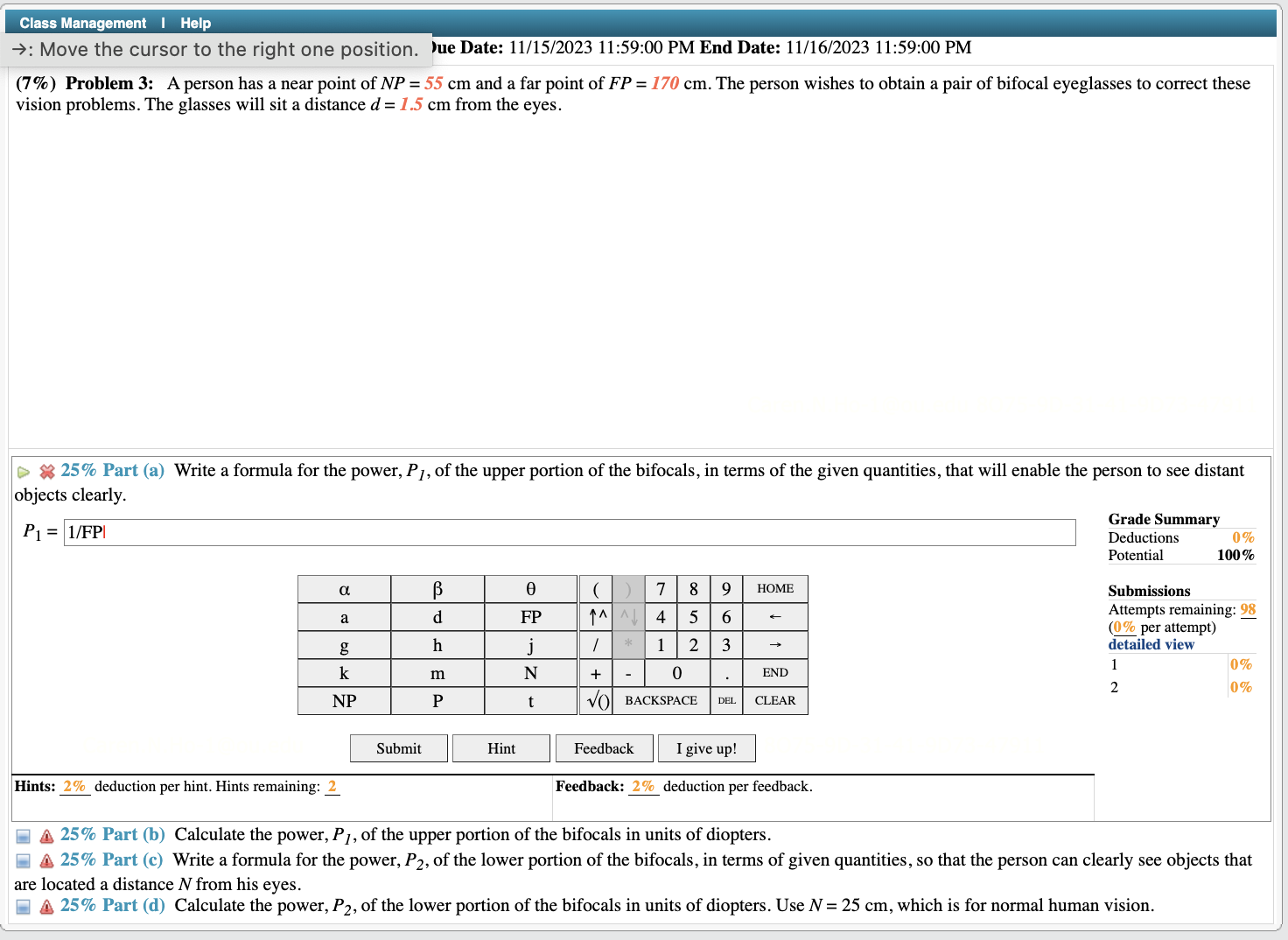This screenshot has height=940, width=1288.
Task: Click digit 4 on keypad
Action: coord(661,617)
